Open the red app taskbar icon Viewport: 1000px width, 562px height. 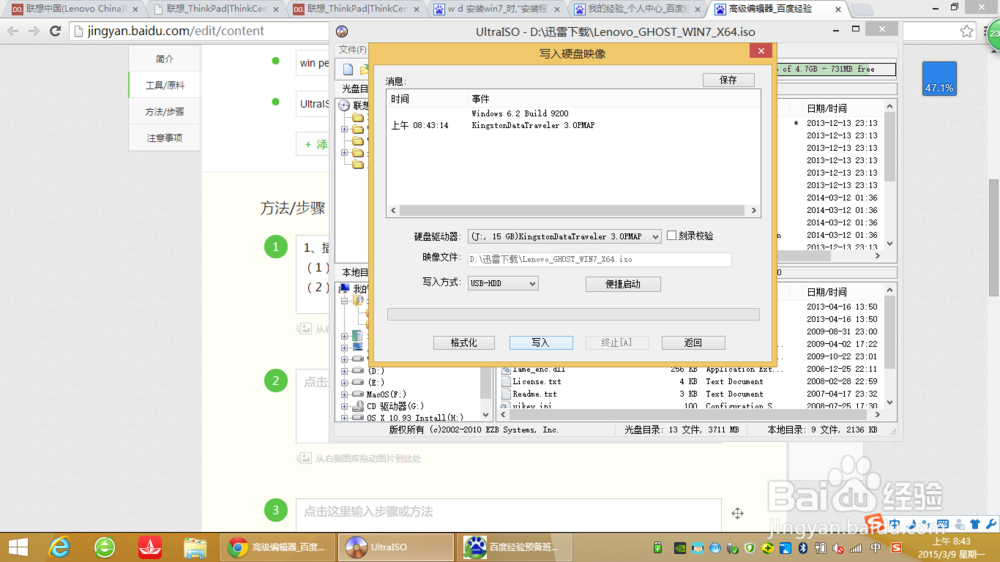150,547
